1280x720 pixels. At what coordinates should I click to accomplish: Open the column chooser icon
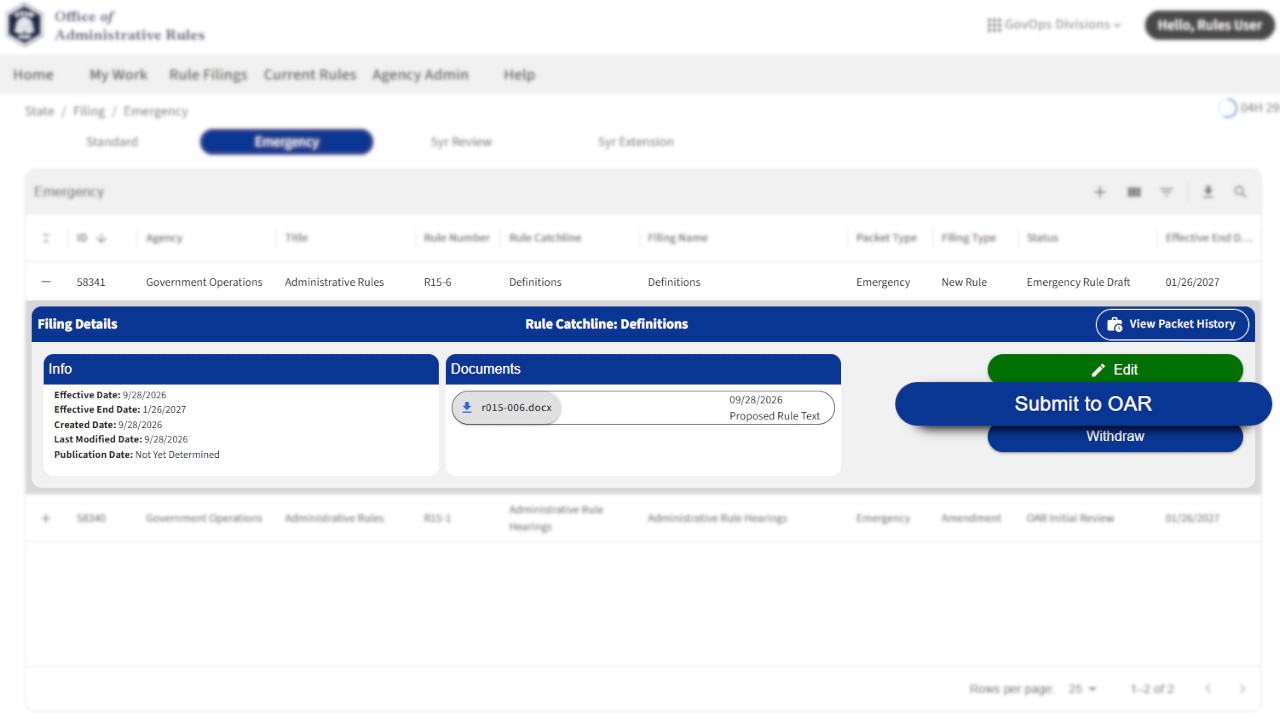point(1134,192)
